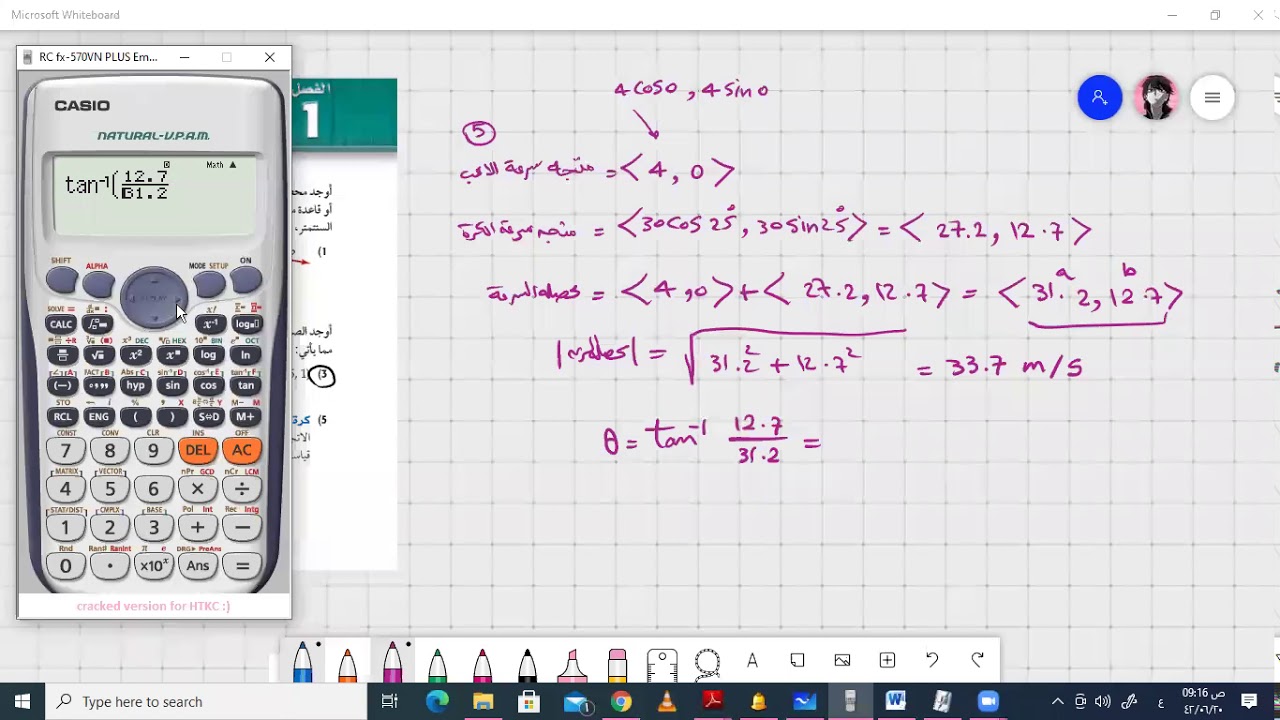Redo the whiteboard stroke
This screenshot has height=720, width=1280.
click(977, 660)
